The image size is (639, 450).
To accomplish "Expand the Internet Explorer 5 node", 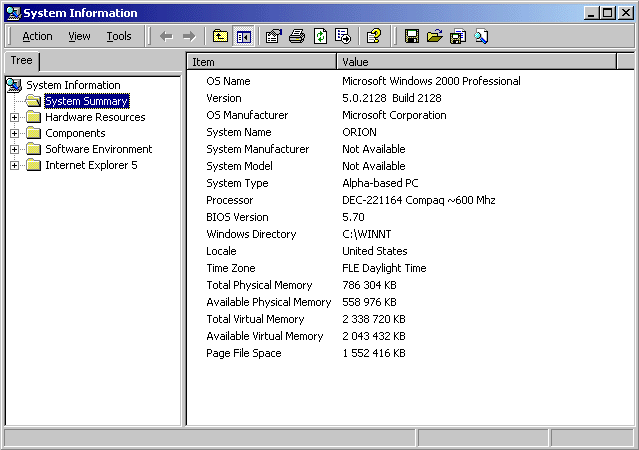I will [15, 165].
